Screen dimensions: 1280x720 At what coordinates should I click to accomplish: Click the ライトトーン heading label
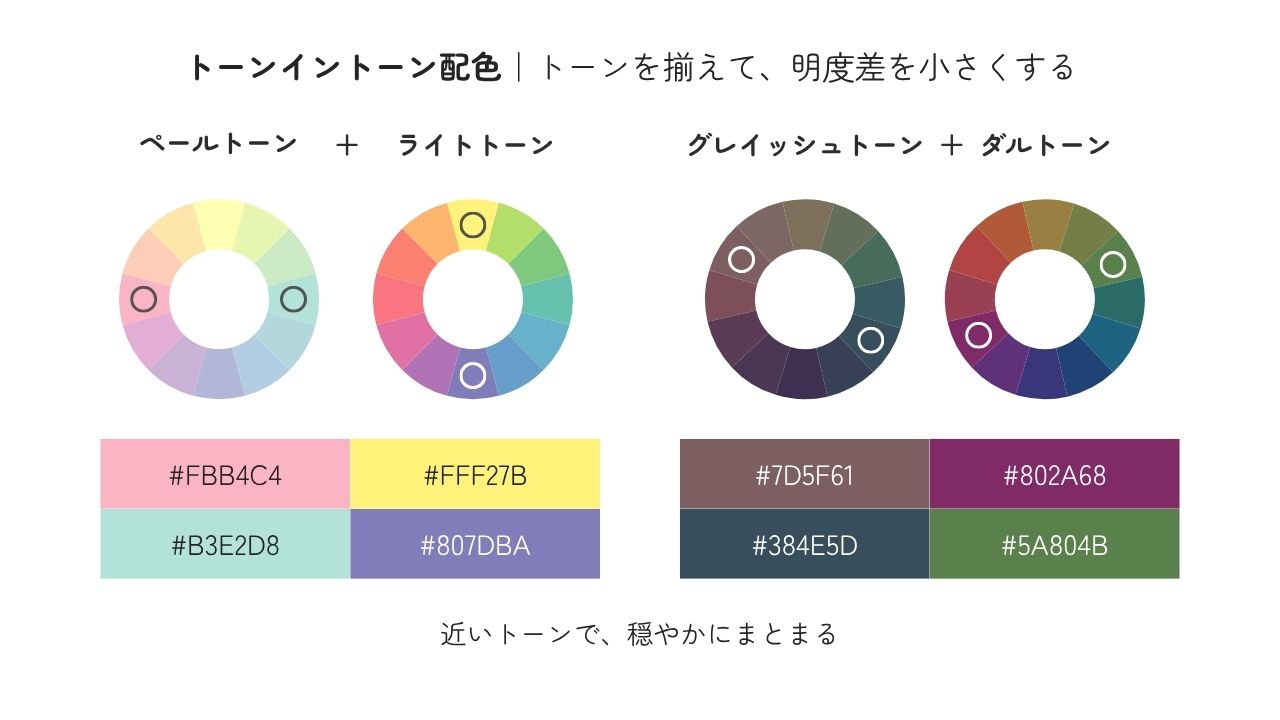pyautogui.click(x=475, y=145)
